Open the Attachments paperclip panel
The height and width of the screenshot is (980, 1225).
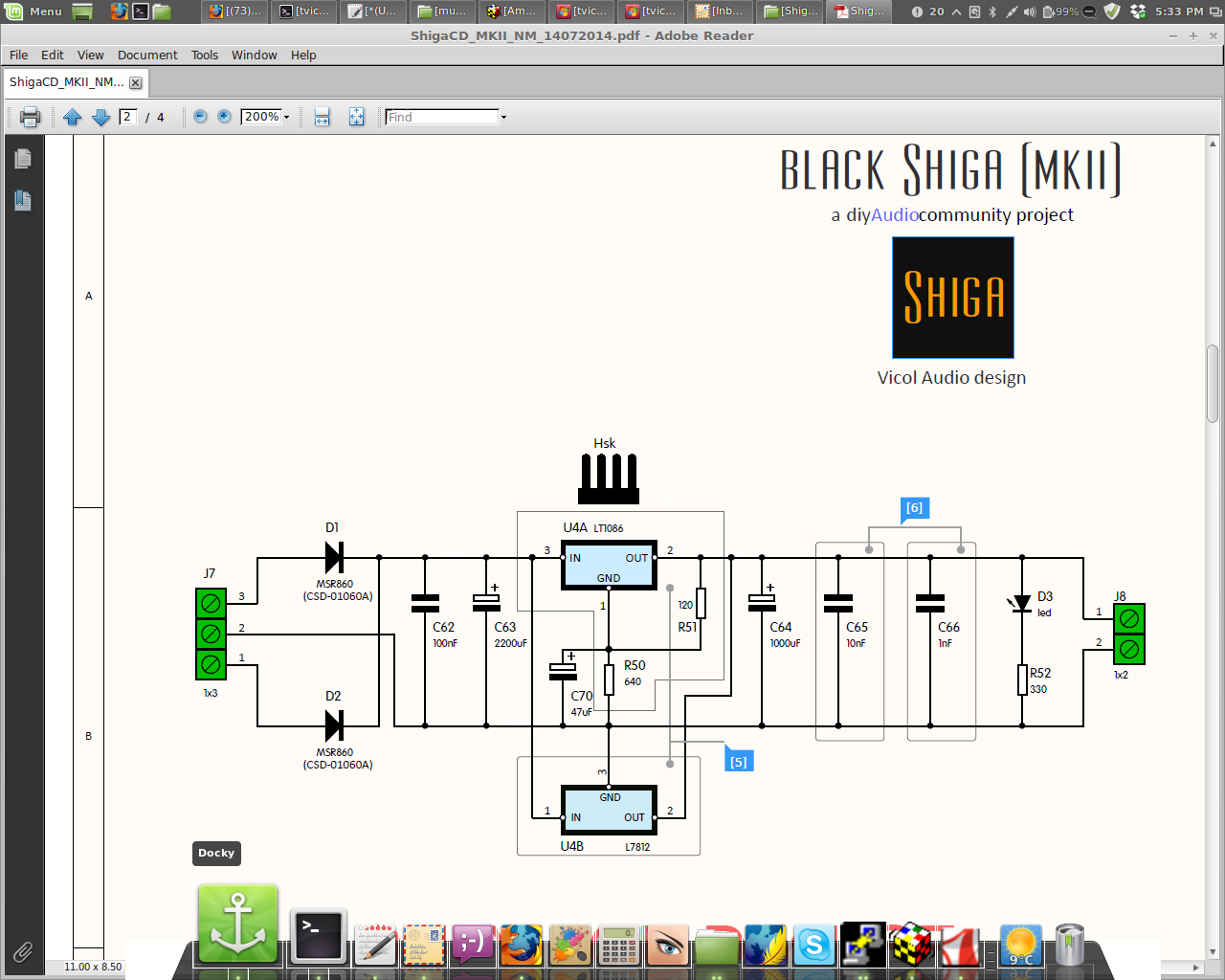pos(23,951)
